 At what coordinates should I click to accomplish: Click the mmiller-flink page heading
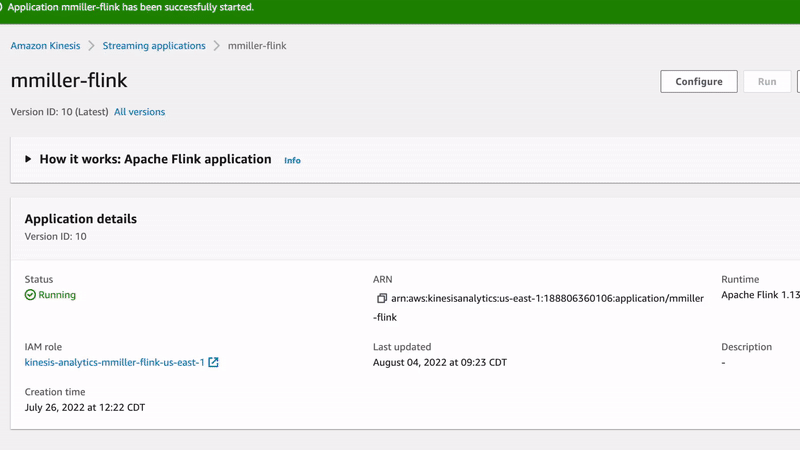69,81
